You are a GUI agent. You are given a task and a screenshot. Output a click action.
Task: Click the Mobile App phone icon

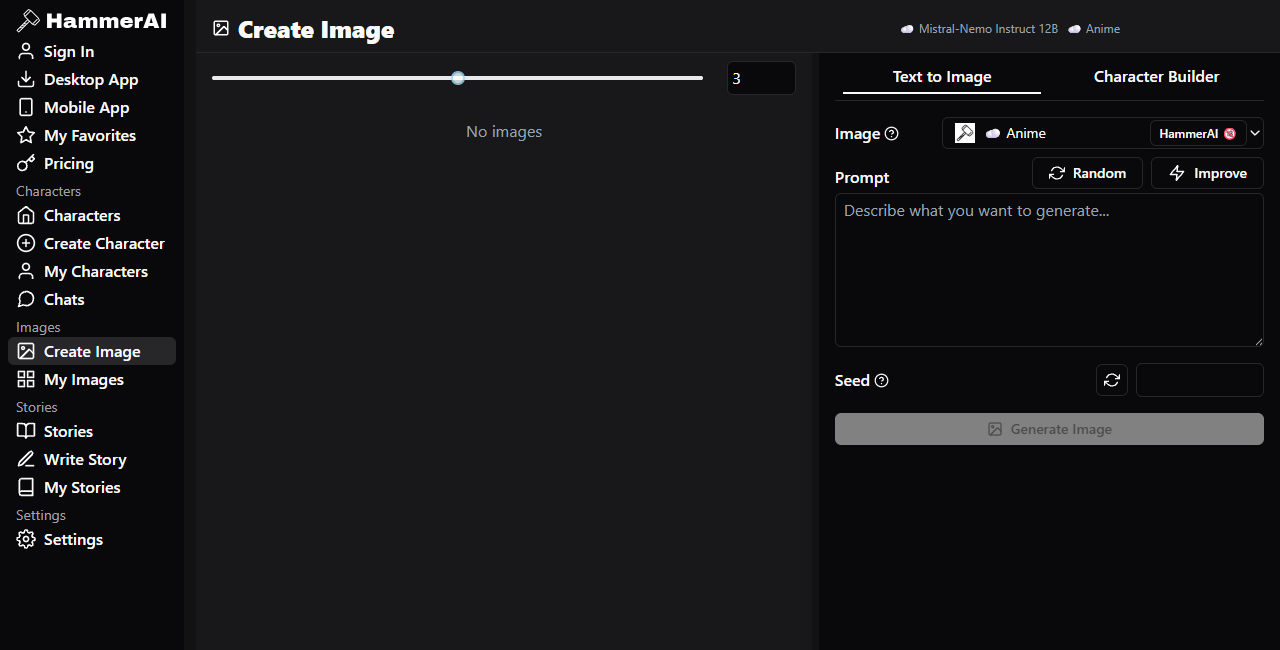tap(26, 107)
